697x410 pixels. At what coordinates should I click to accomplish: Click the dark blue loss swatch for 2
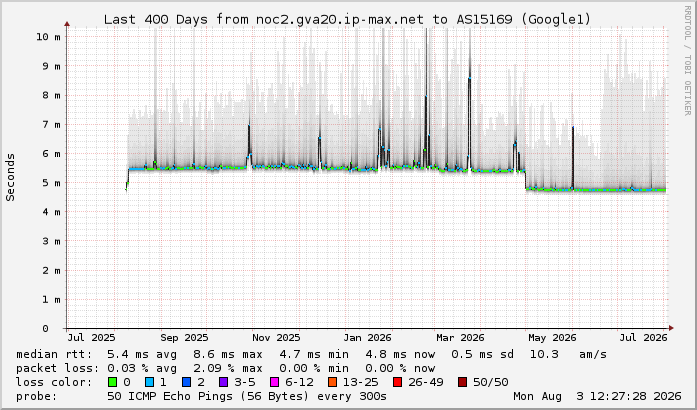[186, 382]
